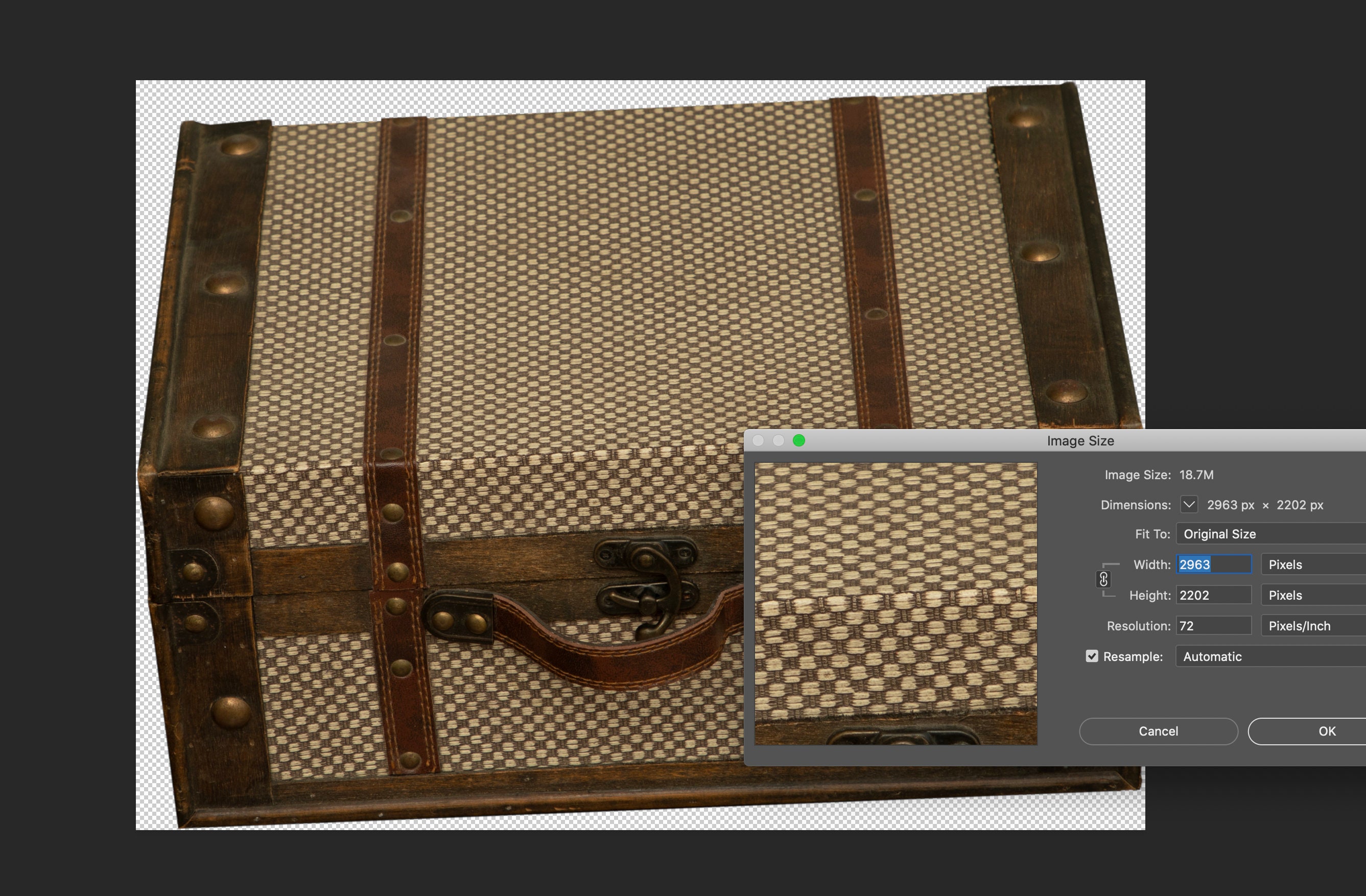Image resolution: width=1366 pixels, height=896 pixels.
Task: Click the green zoom traffic light button
Action: (798, 441)
